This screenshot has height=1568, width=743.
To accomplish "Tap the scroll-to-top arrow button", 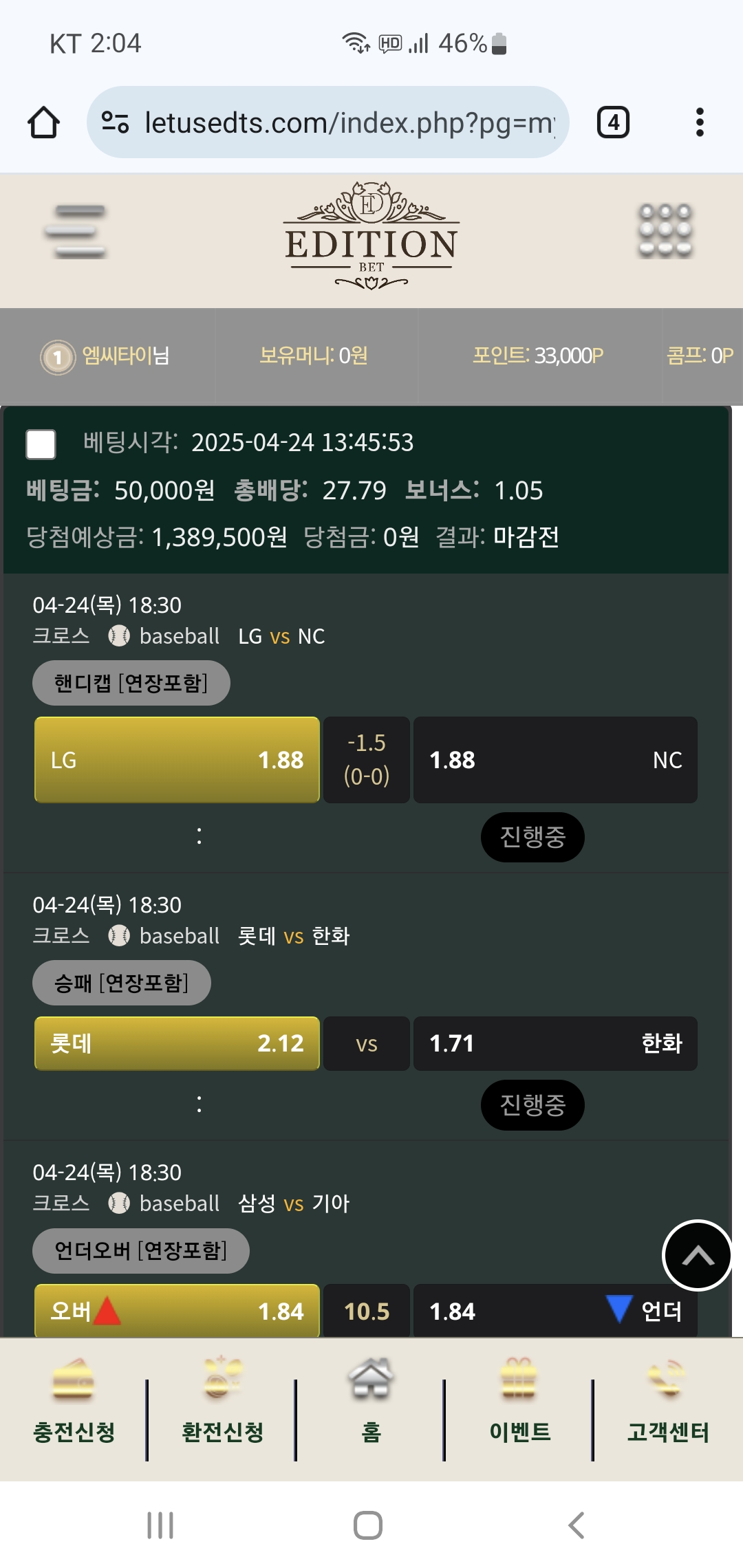I will pos(697,1256).
